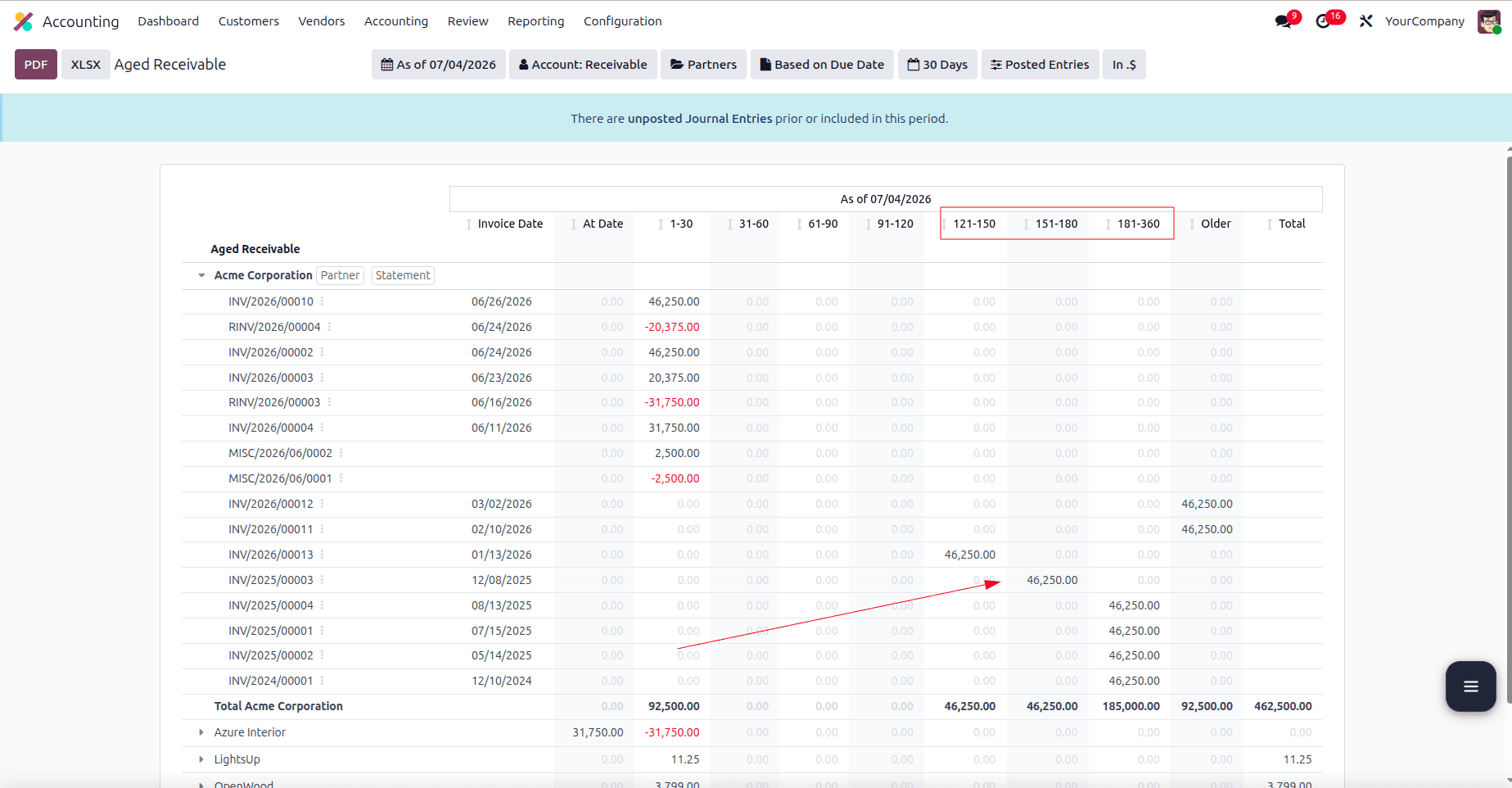The height and width of the screenshot is (788, 1512).
Task: Open options menu for MISC/2026/06/0001
Action: pos(341,478)
